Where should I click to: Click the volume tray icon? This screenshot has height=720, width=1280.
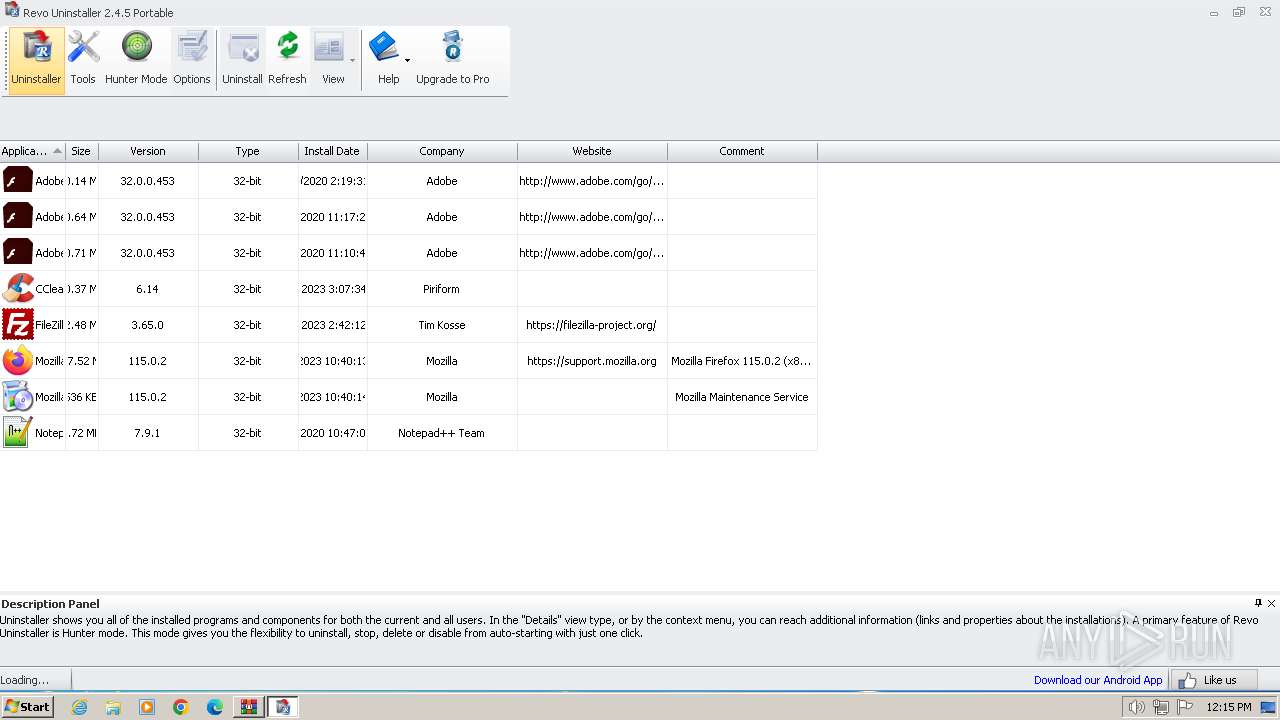[x=1136, y=707]
